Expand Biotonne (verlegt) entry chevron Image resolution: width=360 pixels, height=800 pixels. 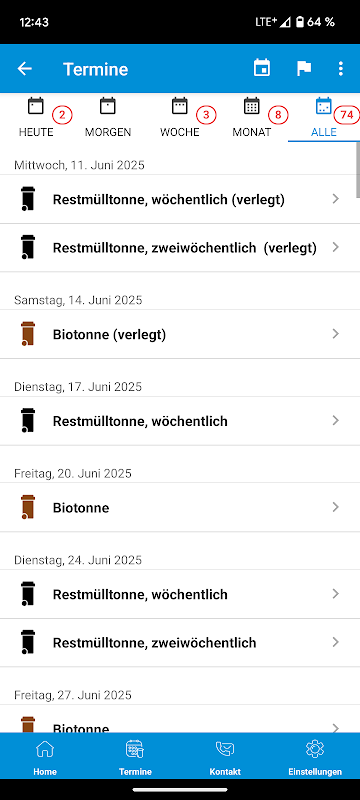(335, 334)
